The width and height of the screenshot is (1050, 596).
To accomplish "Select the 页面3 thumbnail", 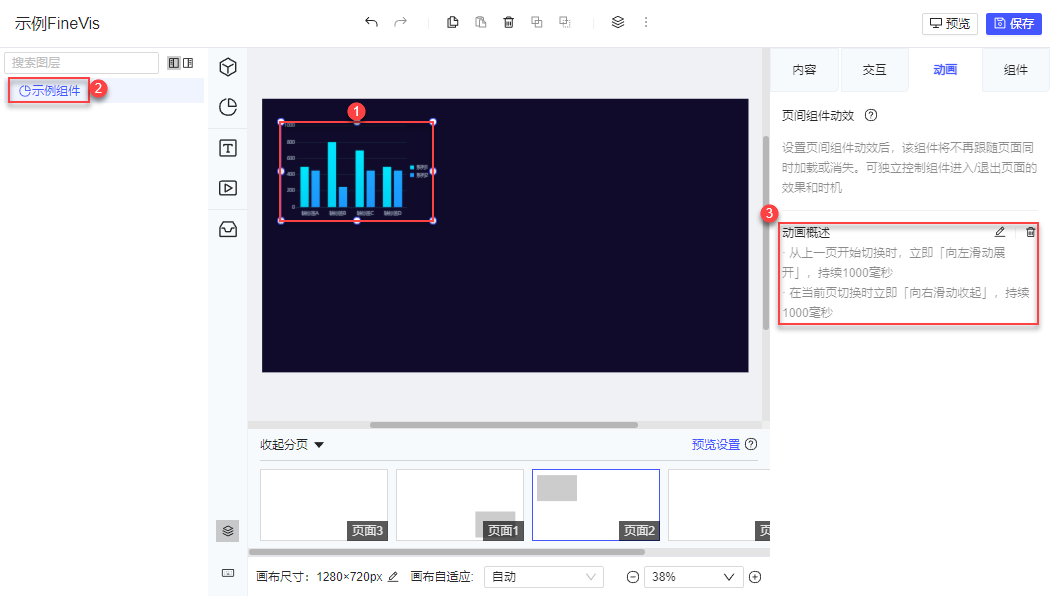I will tap(324, 505).
